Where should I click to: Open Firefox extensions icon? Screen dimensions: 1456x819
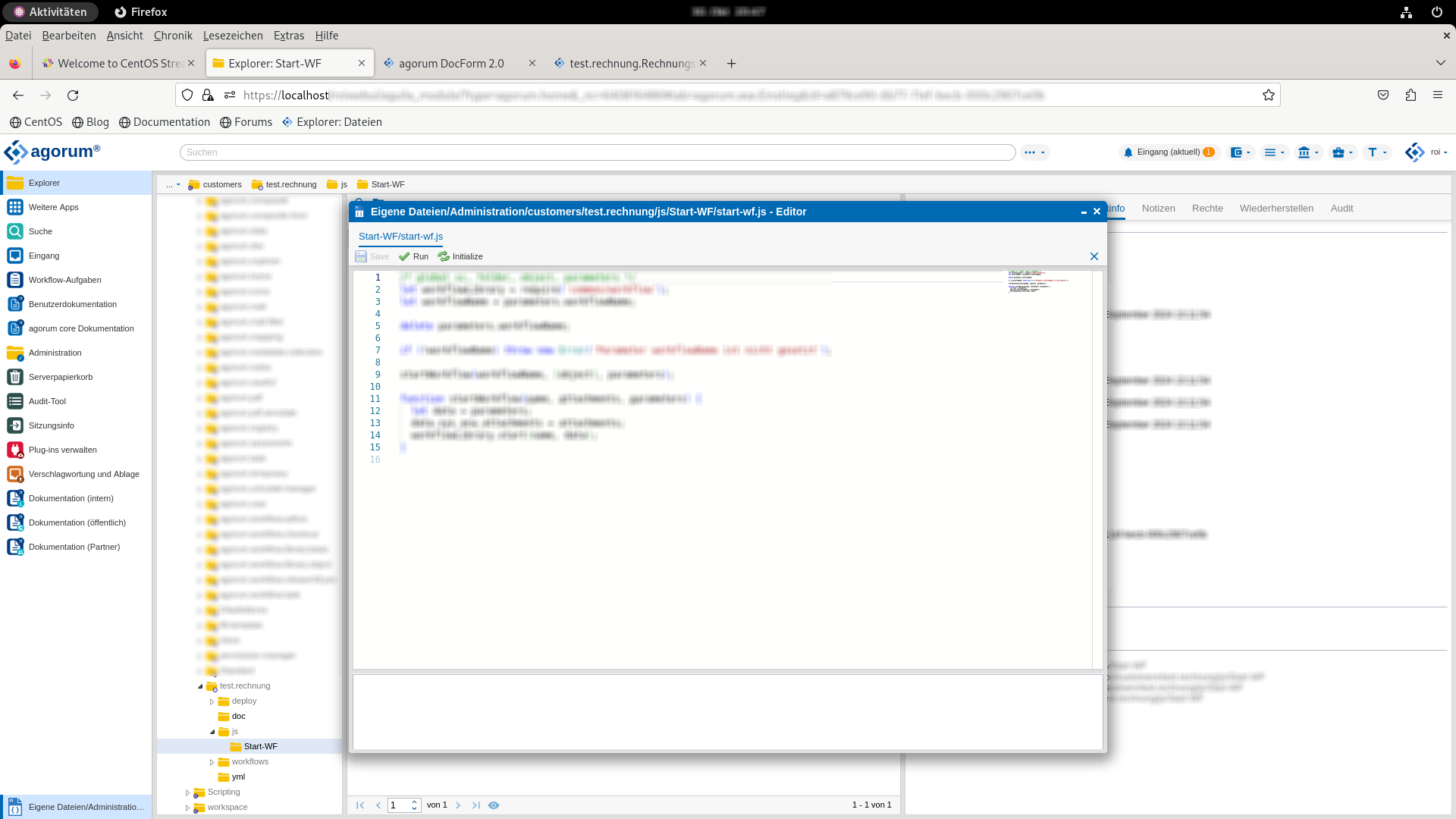click(x=1410, y=95)
